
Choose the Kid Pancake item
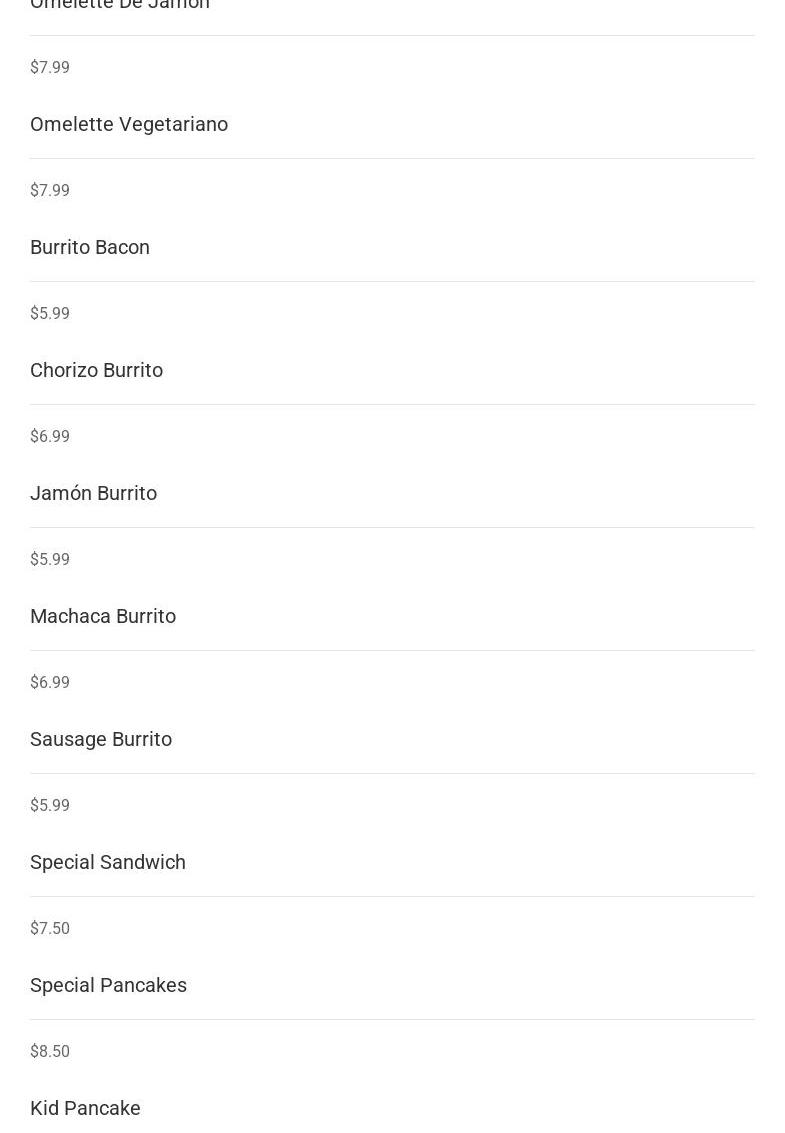85,1108
